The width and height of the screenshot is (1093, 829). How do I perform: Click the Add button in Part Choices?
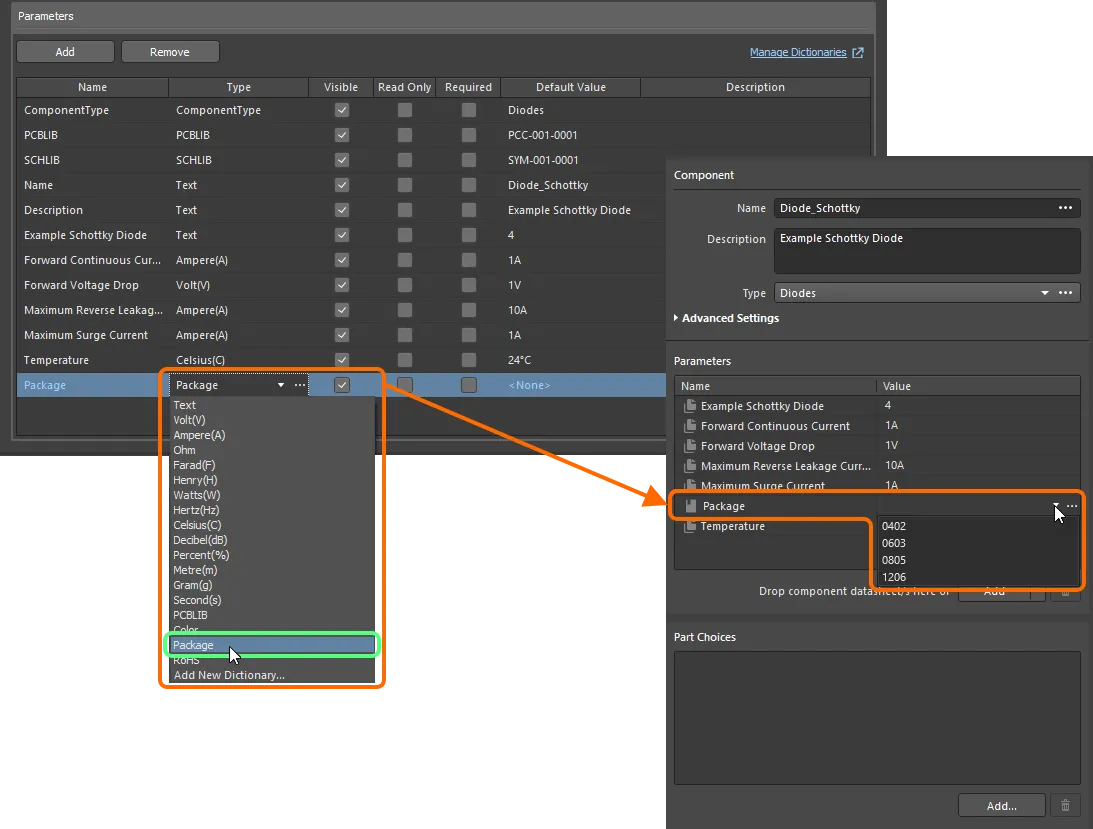pyautogui.click(x=1001, y=805)
